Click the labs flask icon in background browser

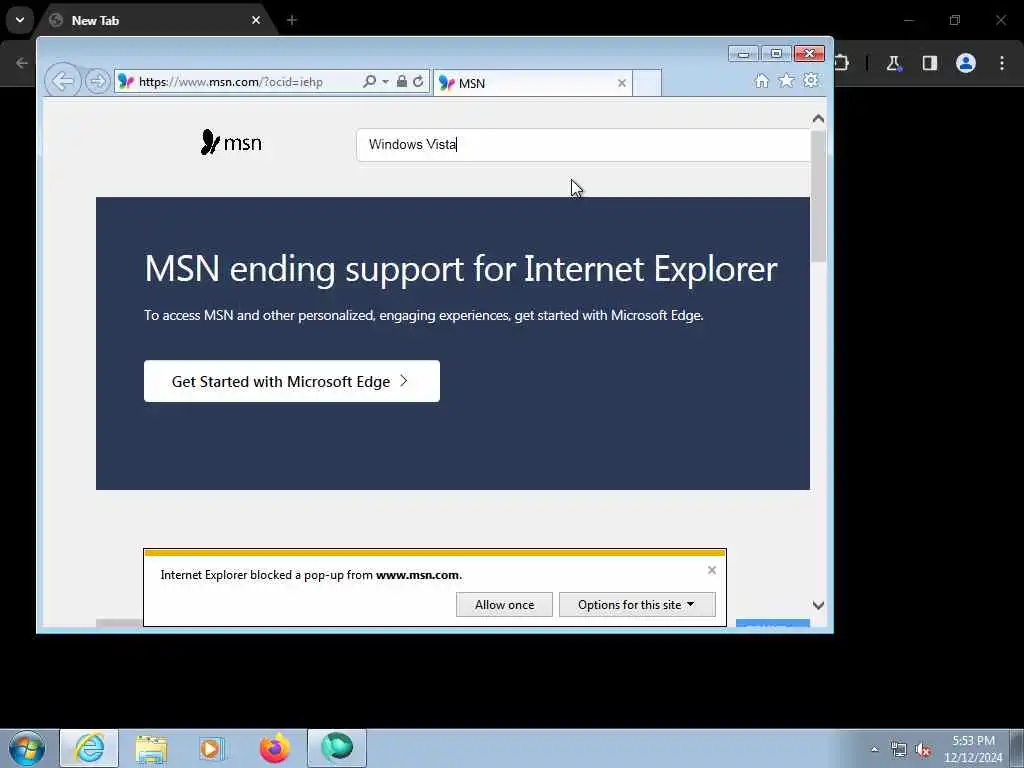tap(893, 63)
